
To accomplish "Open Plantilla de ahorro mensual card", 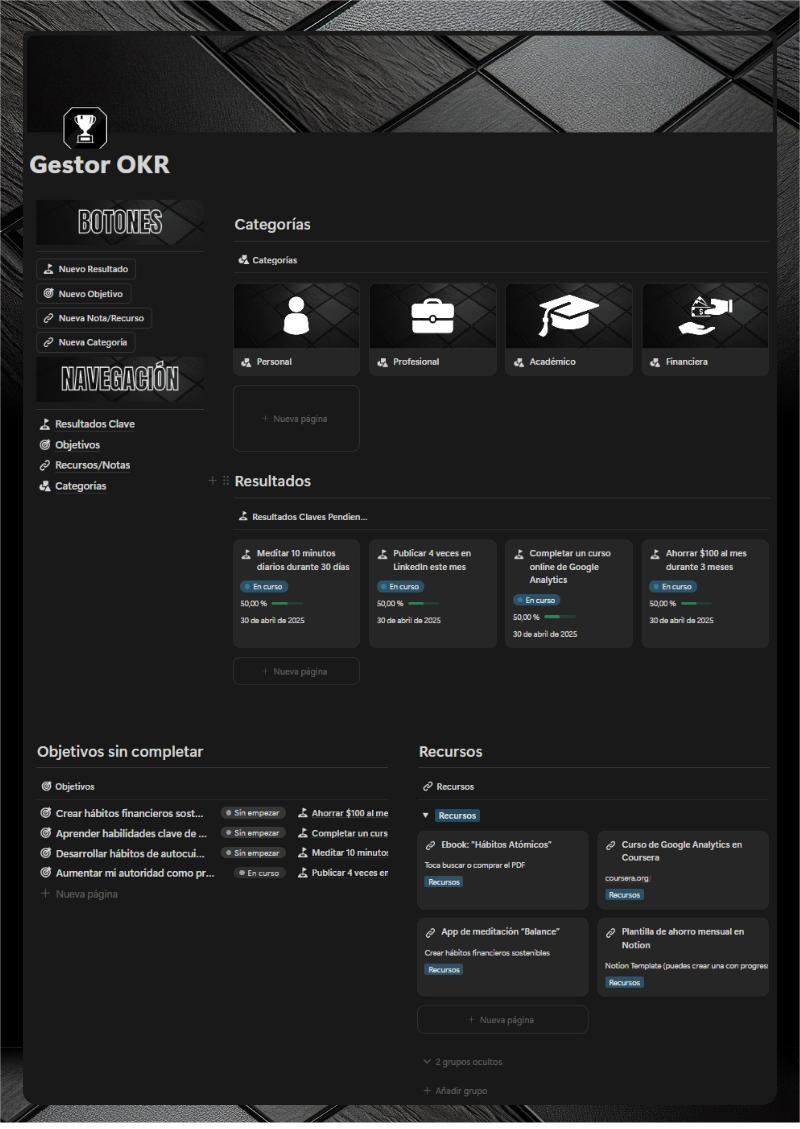I will point(683,957).
